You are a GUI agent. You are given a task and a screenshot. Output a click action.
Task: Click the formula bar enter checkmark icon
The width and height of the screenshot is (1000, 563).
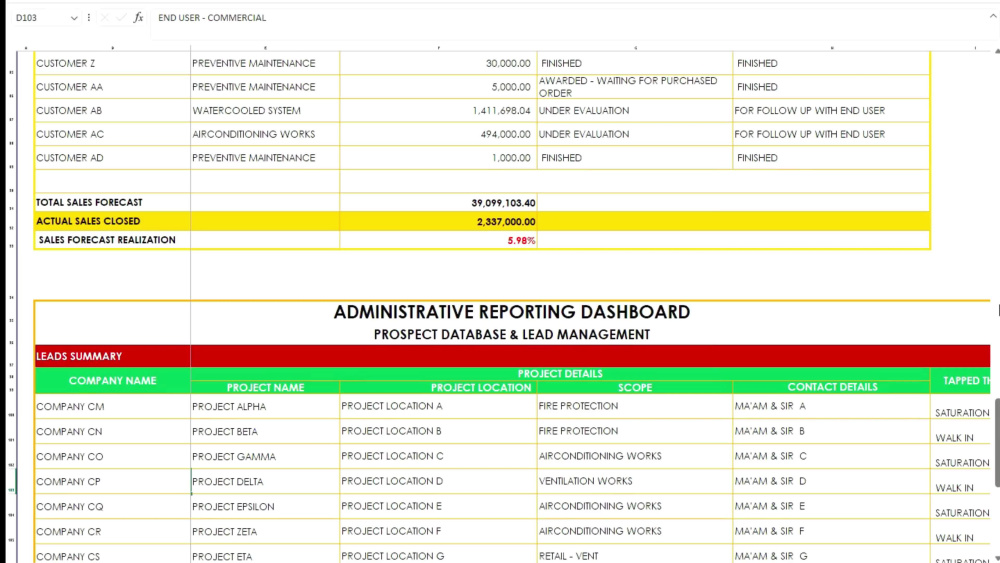click(x=121, y=18)
